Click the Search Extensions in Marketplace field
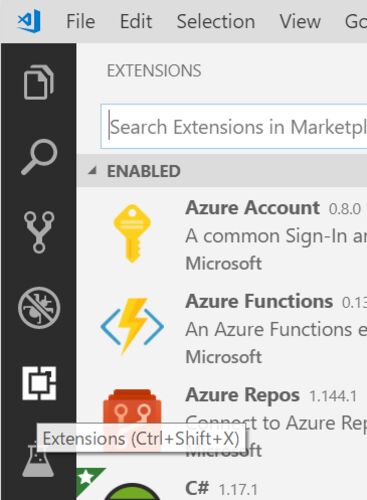The image size is (367, 500). point(234,127)
